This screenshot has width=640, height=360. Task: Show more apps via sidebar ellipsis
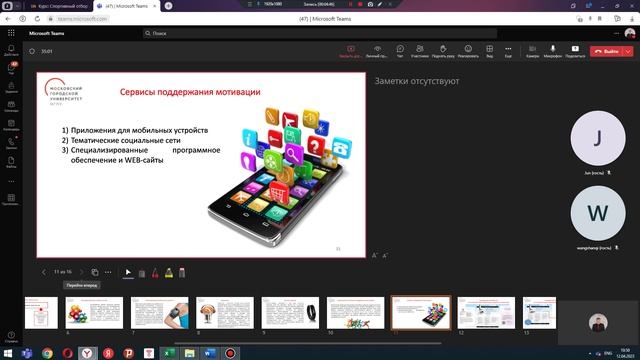pos(11,181)
